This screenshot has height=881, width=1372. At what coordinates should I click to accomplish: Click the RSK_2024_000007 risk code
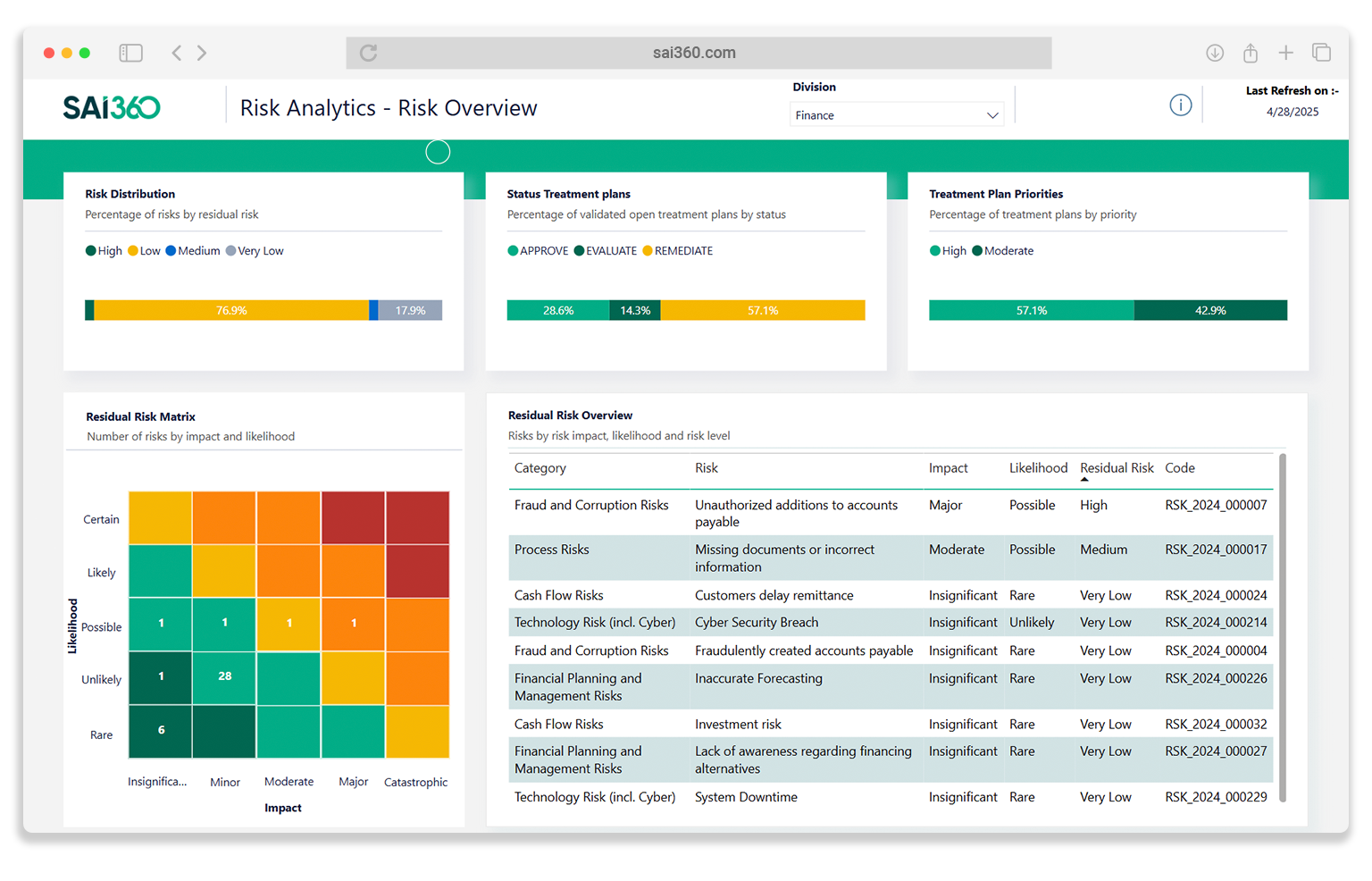pos(1216,505)
